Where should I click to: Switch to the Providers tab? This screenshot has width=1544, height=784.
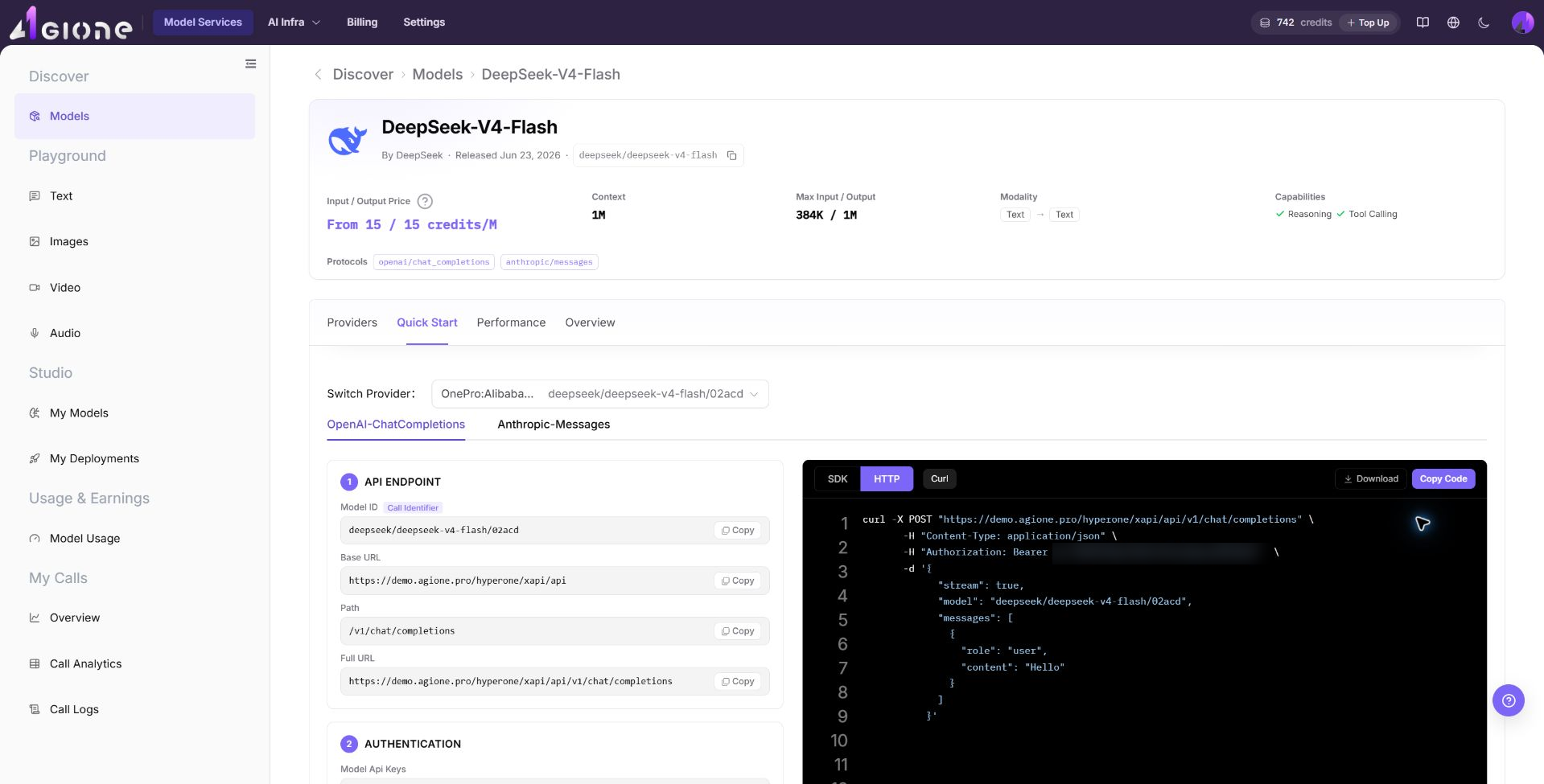tap(352, 322)
